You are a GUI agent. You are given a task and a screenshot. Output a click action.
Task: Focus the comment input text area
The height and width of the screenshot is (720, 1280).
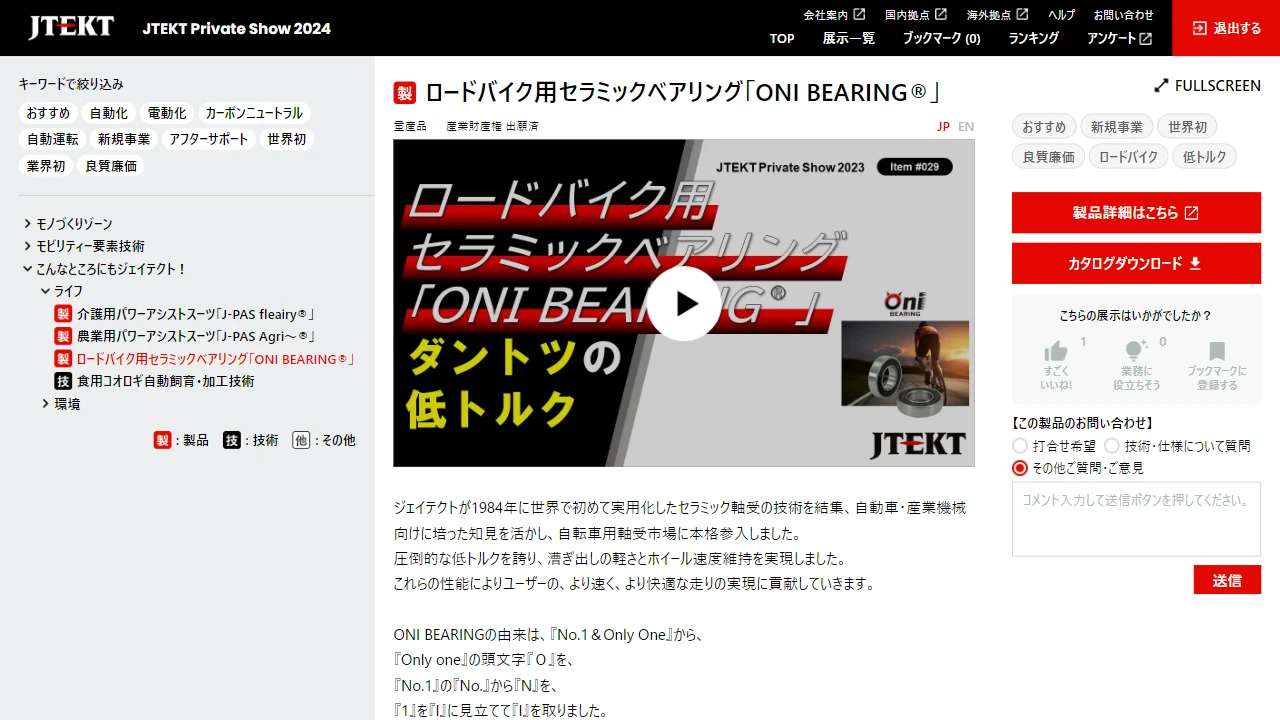point(1136,519)
